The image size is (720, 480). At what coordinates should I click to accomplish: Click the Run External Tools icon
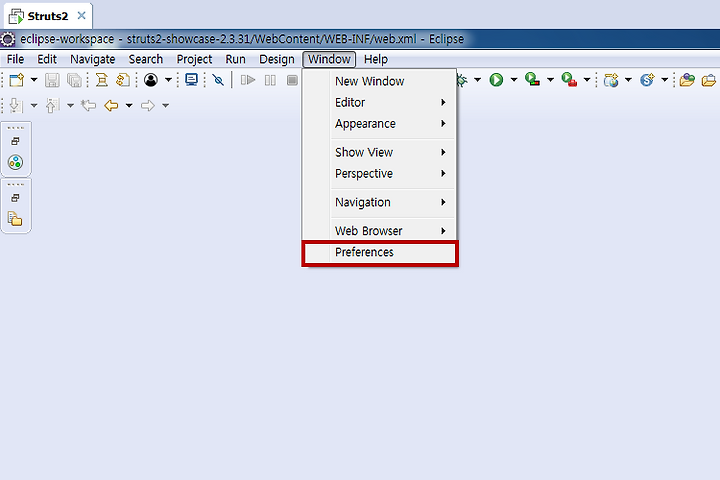[x=569, y=80]
